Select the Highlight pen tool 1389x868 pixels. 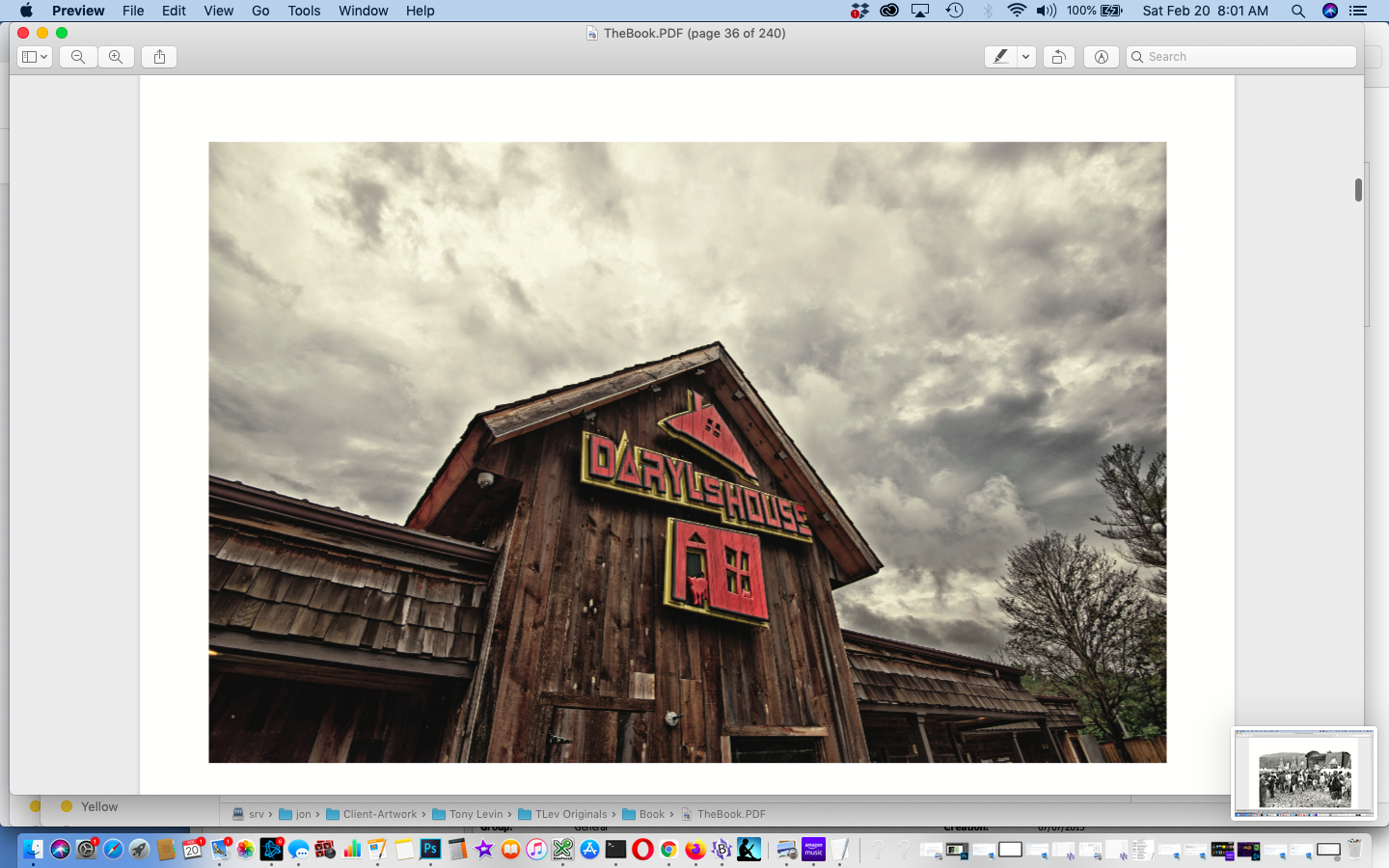pyautogui.click(x=1000, y=57)
